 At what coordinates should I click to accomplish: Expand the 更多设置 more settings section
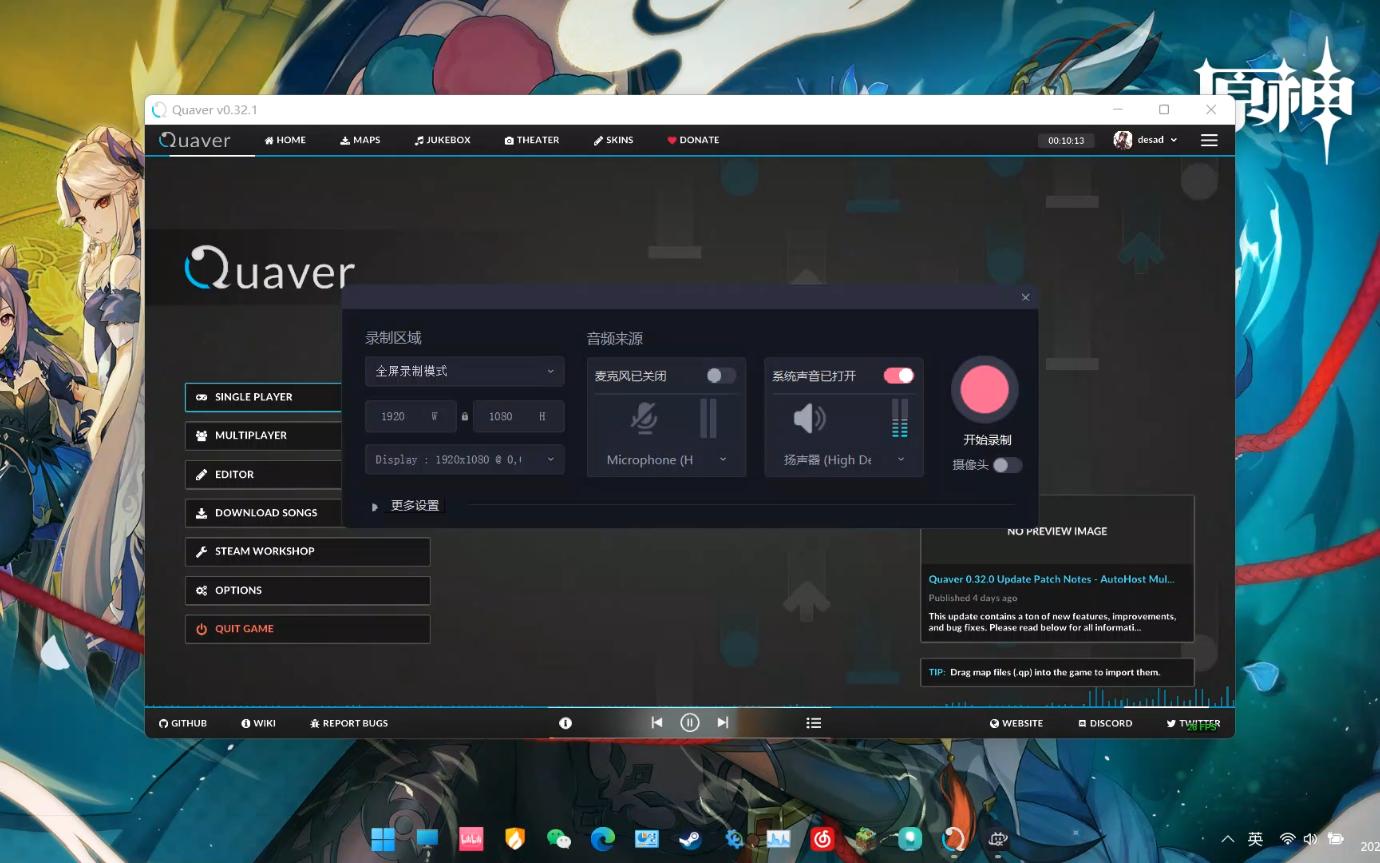(x=405, y=506)
